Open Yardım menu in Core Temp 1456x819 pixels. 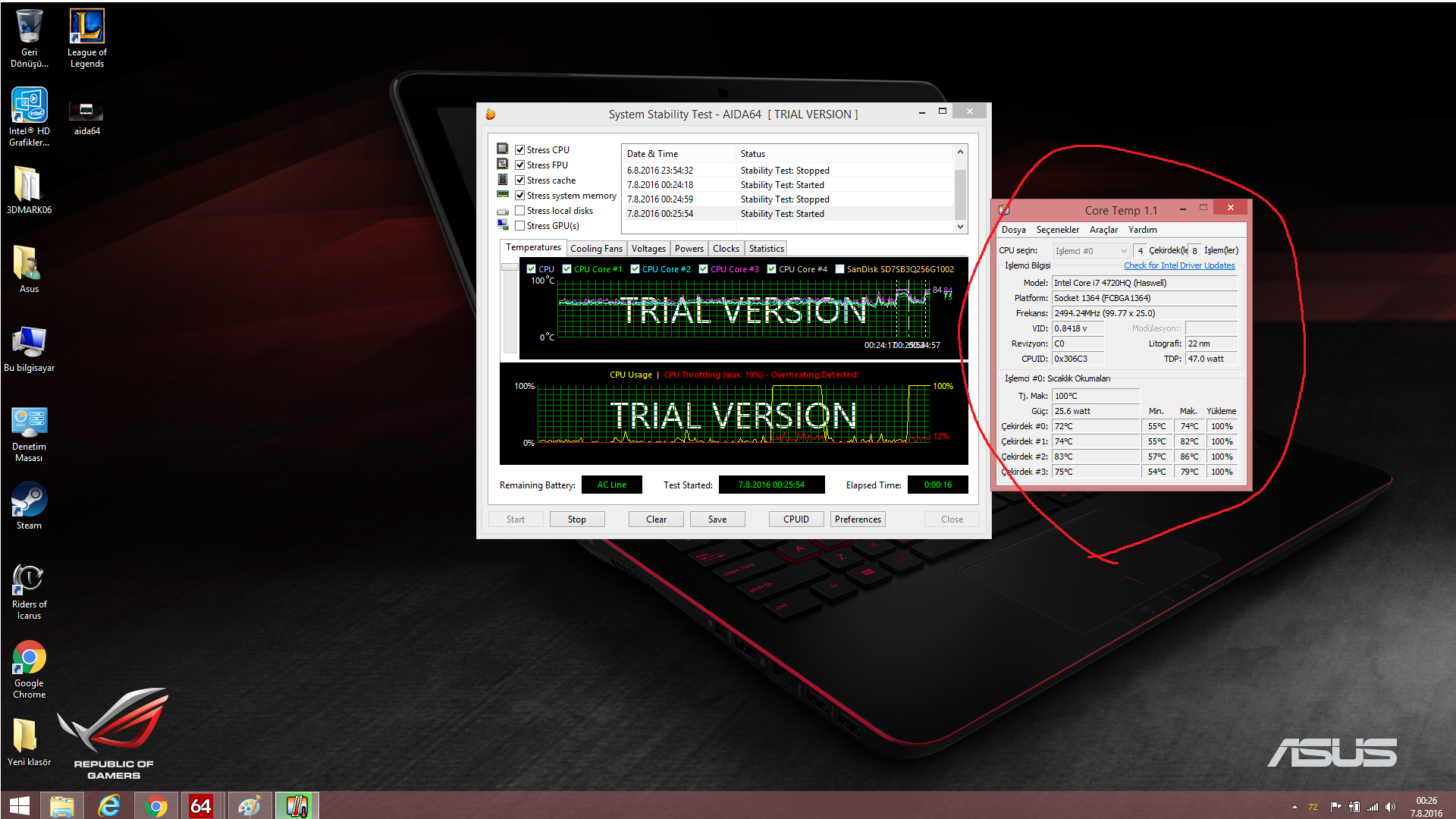coord(1143,230)
